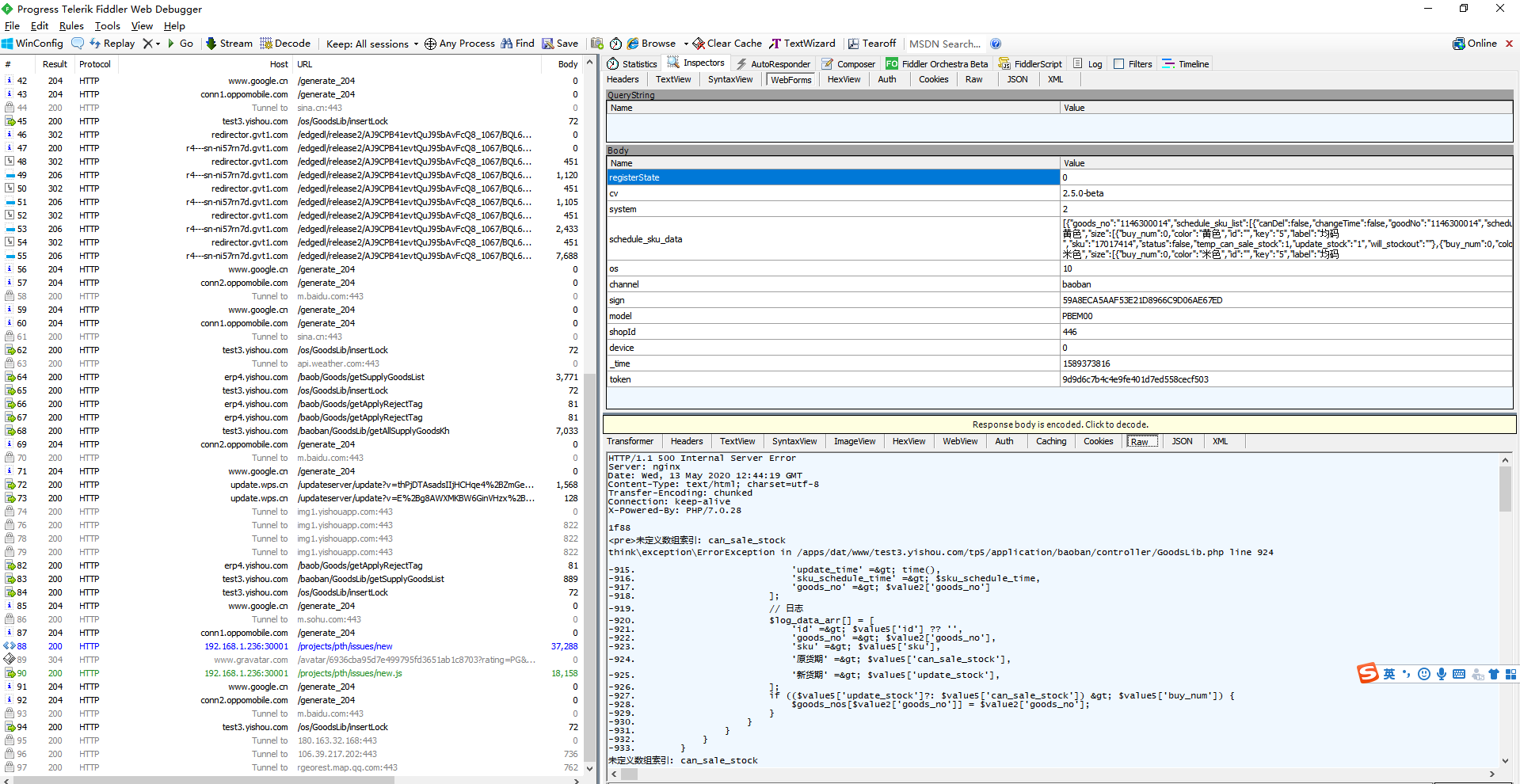
Task: Switch to Composer tab
Action: [848, 63]
